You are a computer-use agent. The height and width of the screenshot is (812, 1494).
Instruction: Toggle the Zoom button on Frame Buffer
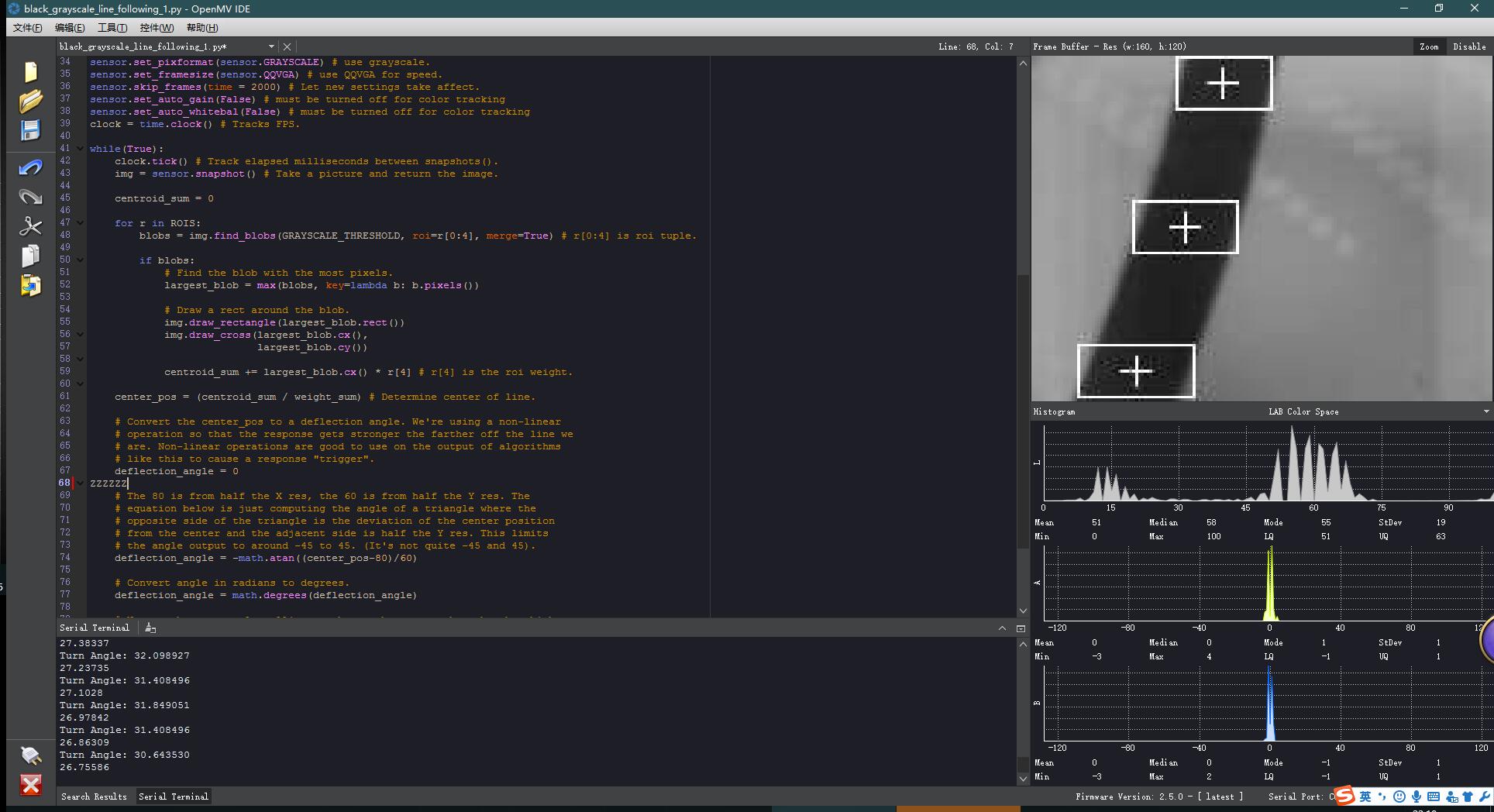1429,46
